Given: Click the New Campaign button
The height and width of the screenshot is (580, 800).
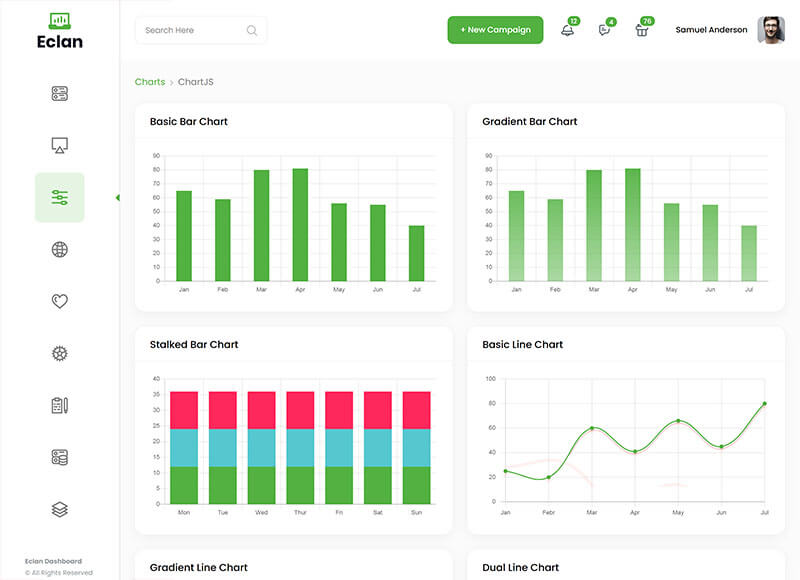Looking at the screenshot, I should click(x=495, y=30).
